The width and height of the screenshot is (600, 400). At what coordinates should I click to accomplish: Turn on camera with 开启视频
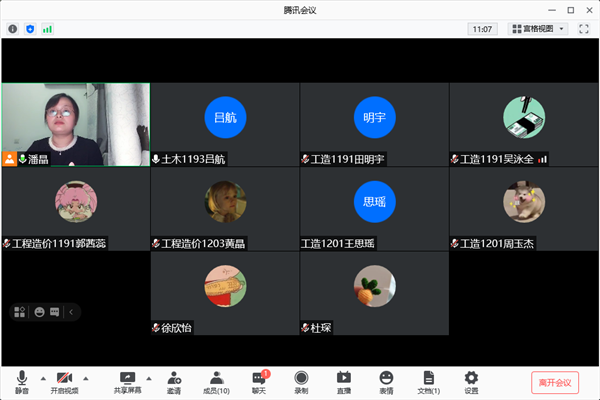pyautogui.click(x=64, y=380)
